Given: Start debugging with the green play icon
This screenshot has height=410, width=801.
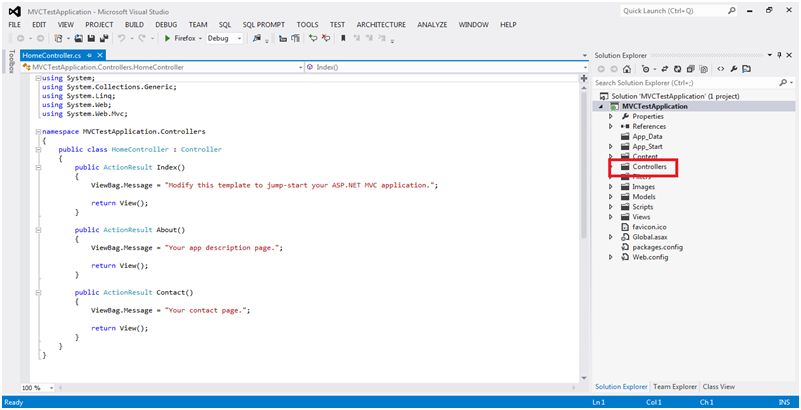Looking at the screenshot, I should 167,38.
